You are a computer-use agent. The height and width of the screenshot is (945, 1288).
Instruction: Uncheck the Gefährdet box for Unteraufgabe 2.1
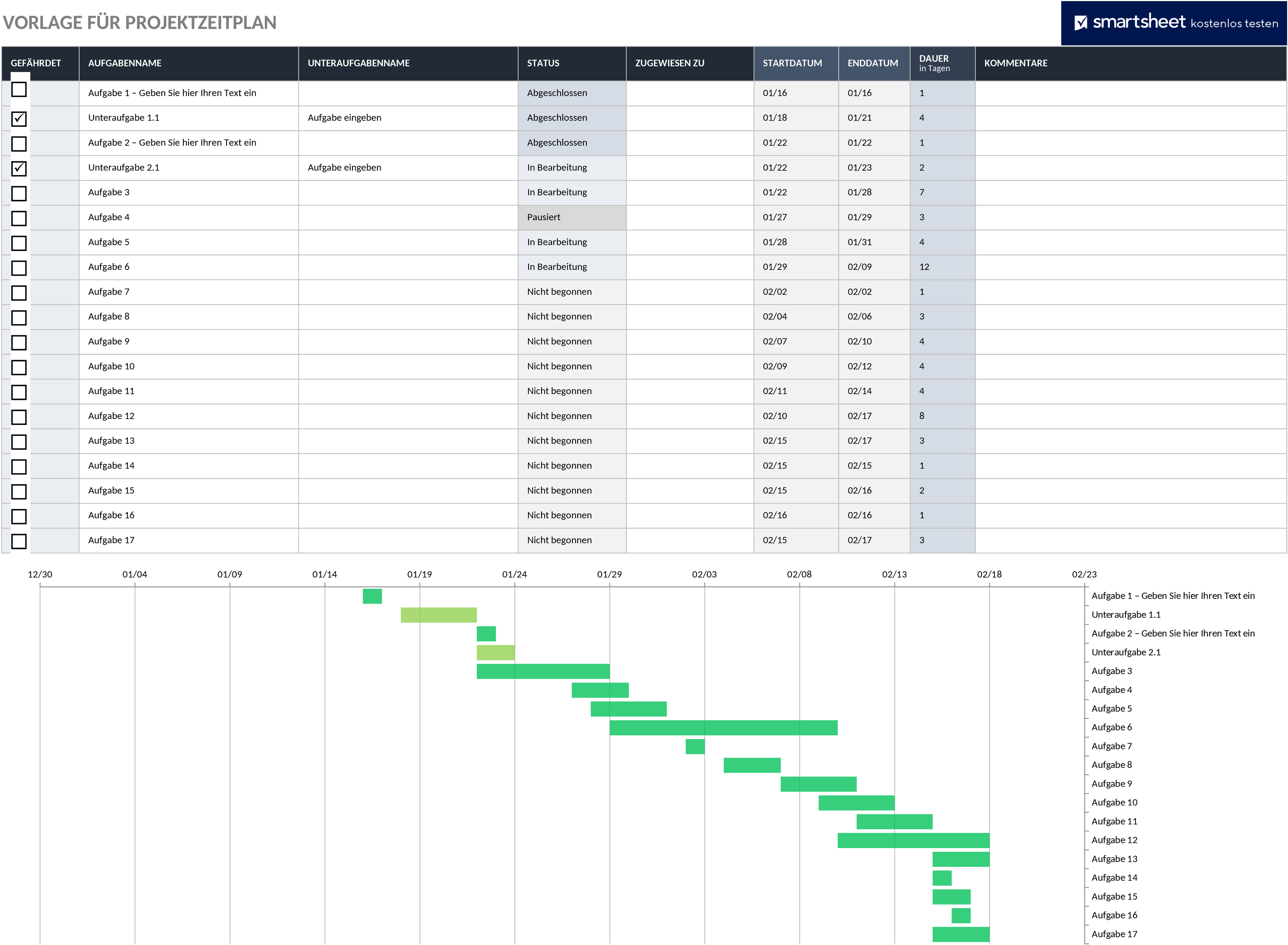tap(19, 168)
